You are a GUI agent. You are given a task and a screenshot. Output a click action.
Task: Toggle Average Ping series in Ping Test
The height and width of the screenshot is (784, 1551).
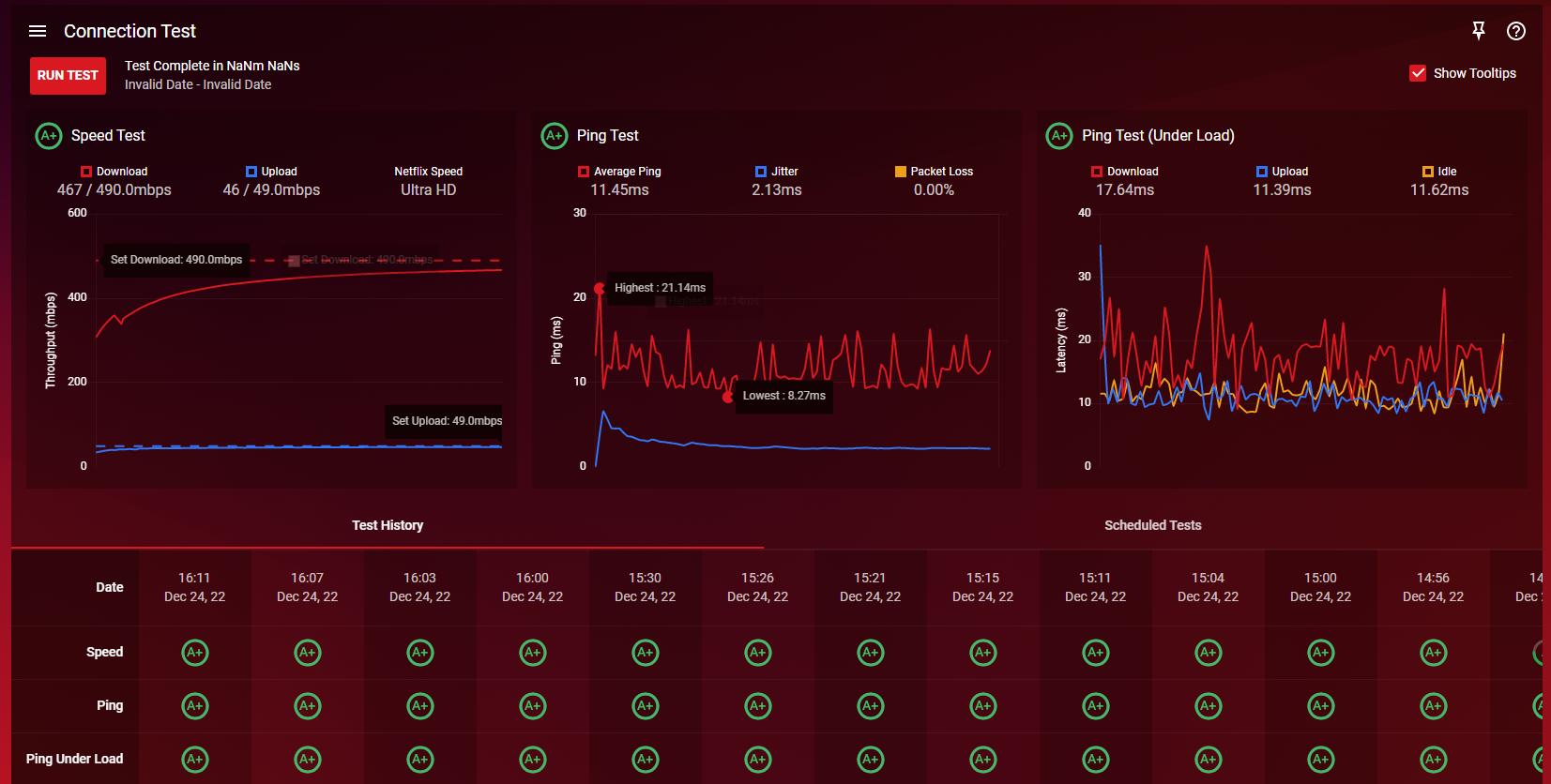(x=619, y=172)
